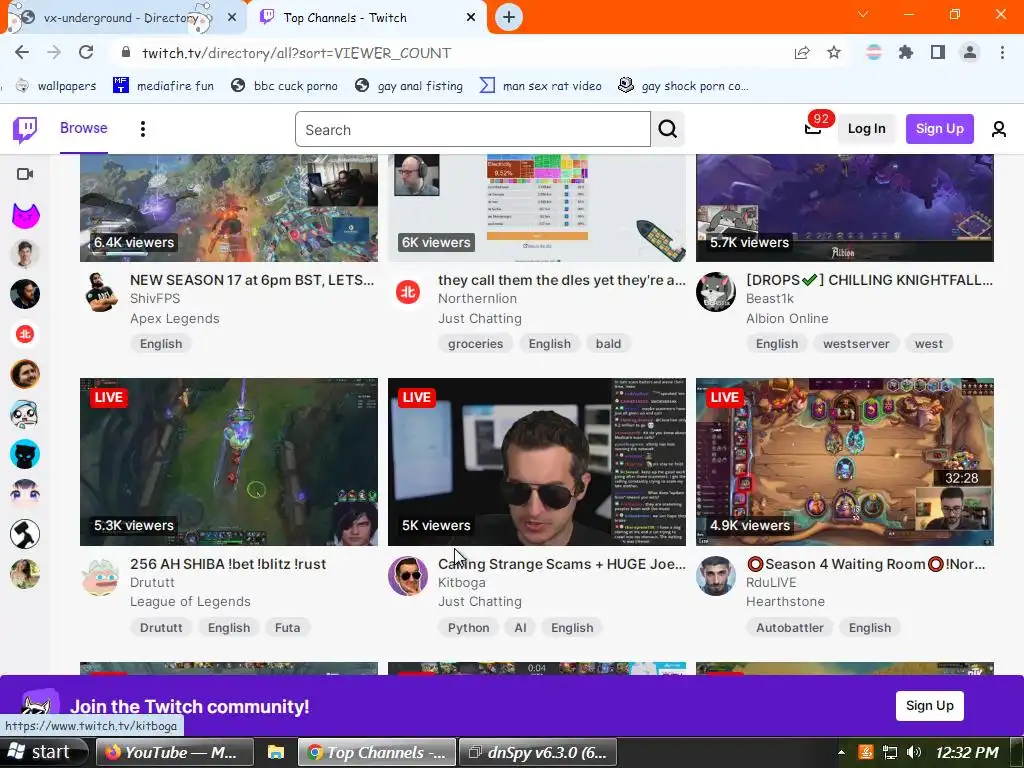
Task: Open the mediafire fun bookmark
Action: [x=163, y=86]
